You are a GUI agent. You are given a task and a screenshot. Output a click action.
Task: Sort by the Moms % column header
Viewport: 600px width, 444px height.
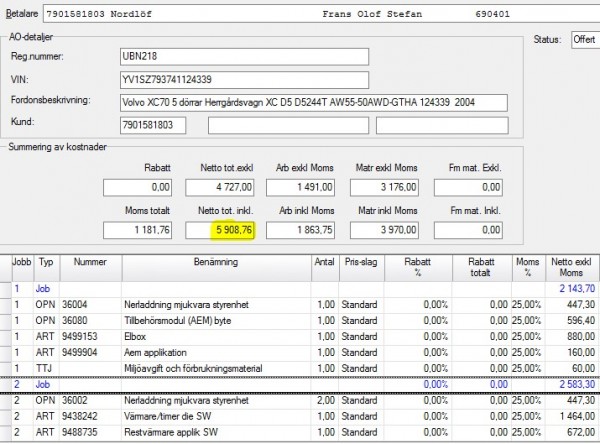[528, 268]
